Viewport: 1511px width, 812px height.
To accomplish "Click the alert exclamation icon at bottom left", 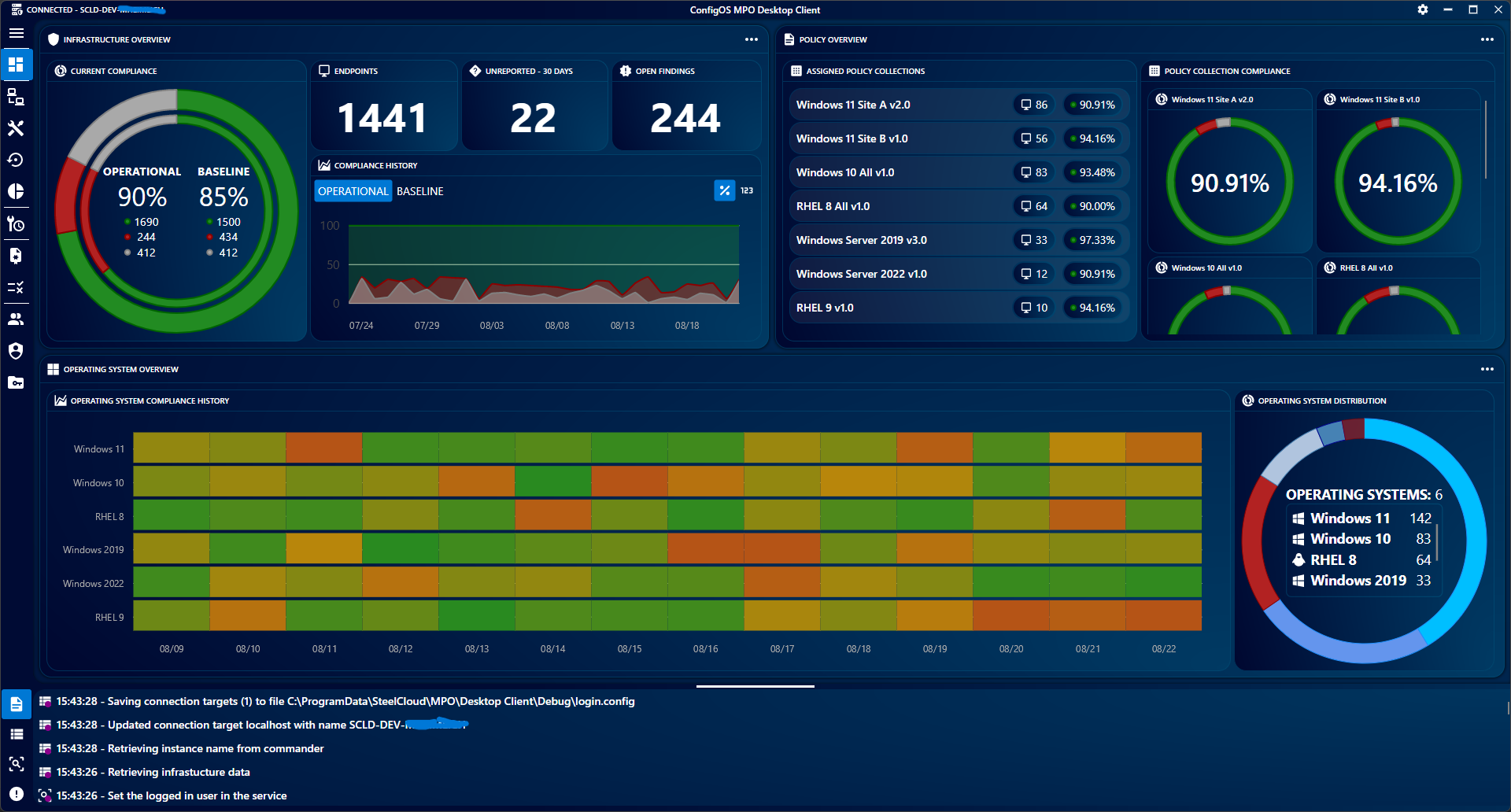I will tap(16, 794).
